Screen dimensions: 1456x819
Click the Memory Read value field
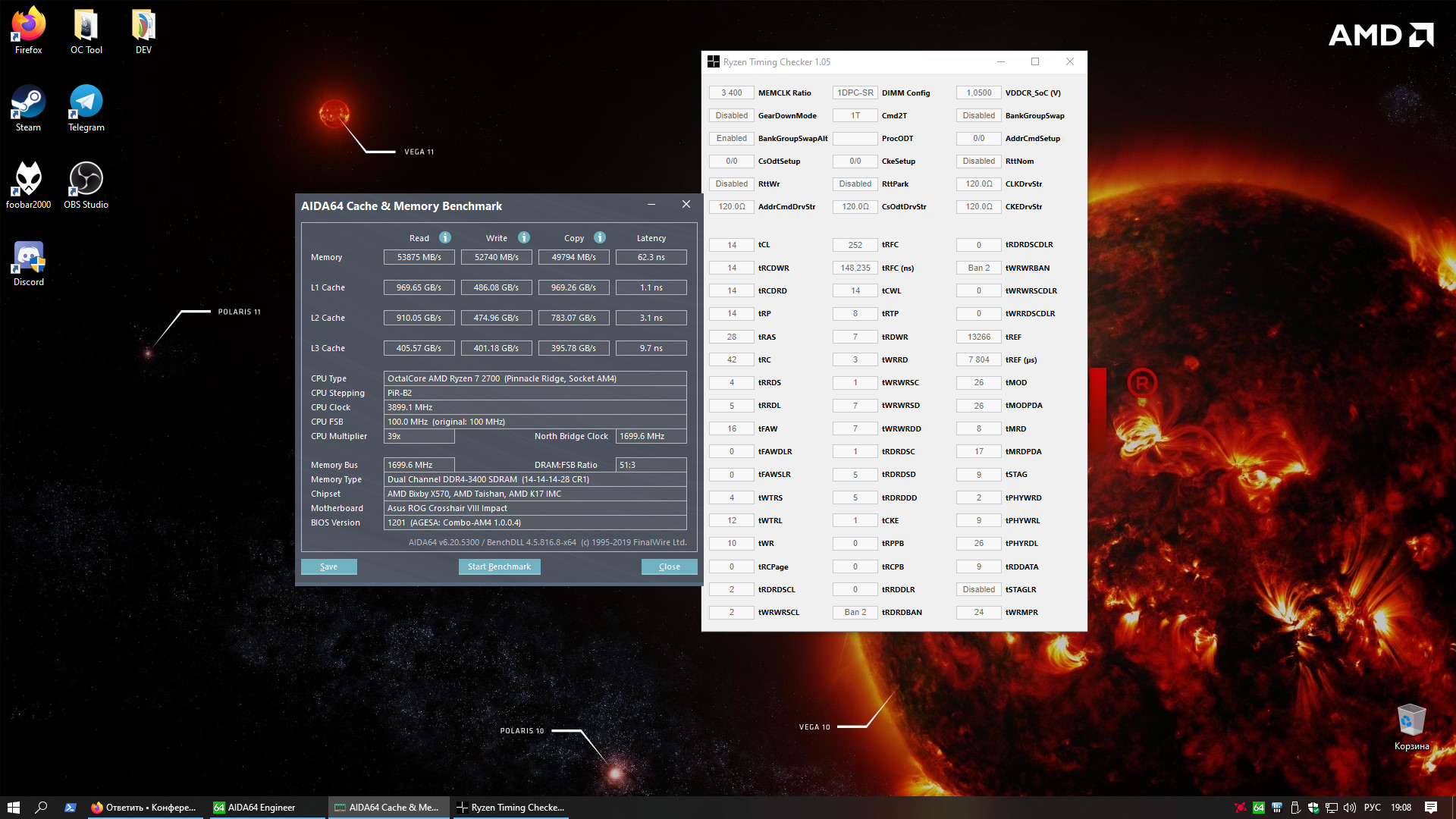pyautogui.click(x=419, y=257)
